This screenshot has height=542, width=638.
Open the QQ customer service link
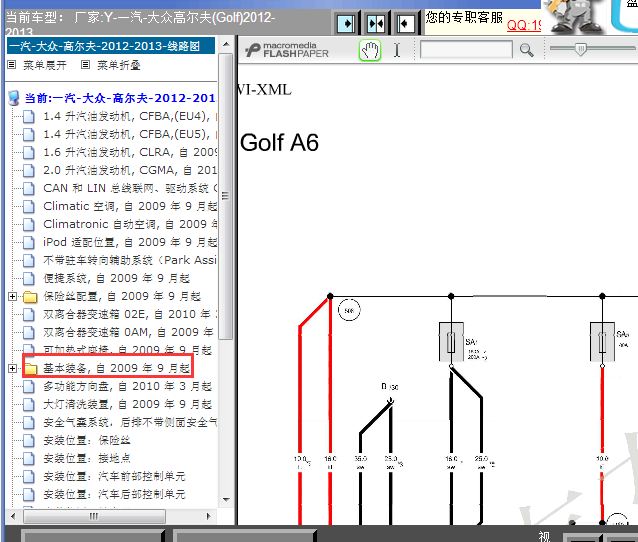[x=524, y=25]
